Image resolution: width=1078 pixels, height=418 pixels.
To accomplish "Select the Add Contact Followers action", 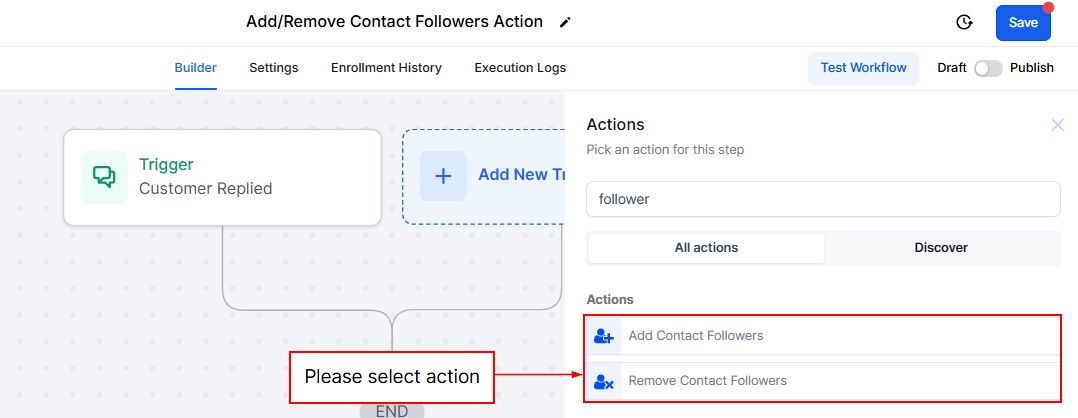I will [x=696, y=336].
